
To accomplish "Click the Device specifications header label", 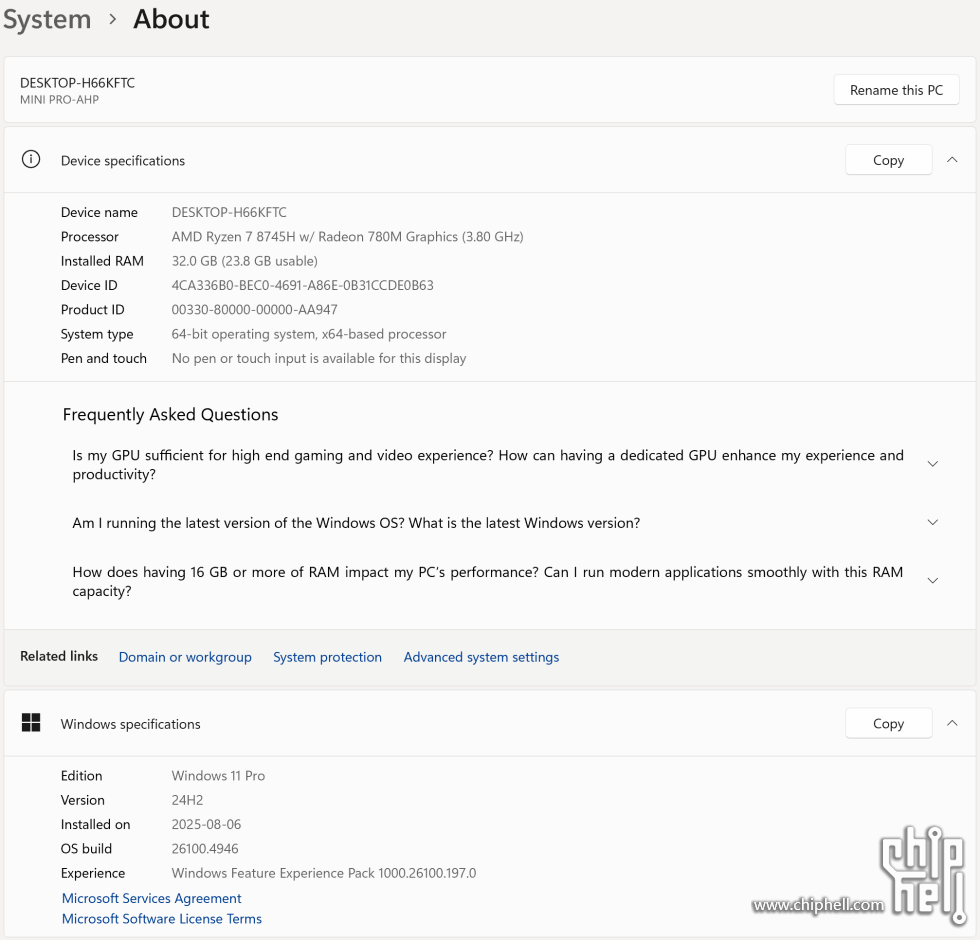I will [122, 161].
